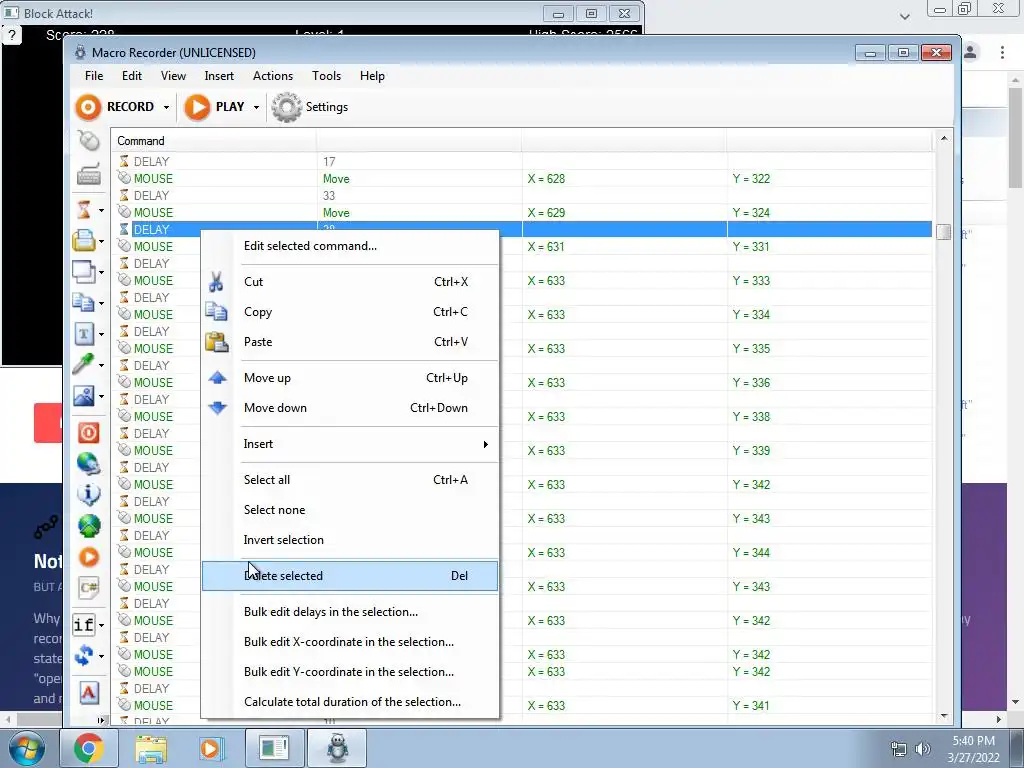Open the RECORD dropdown arrow

(x=167, y=107)
